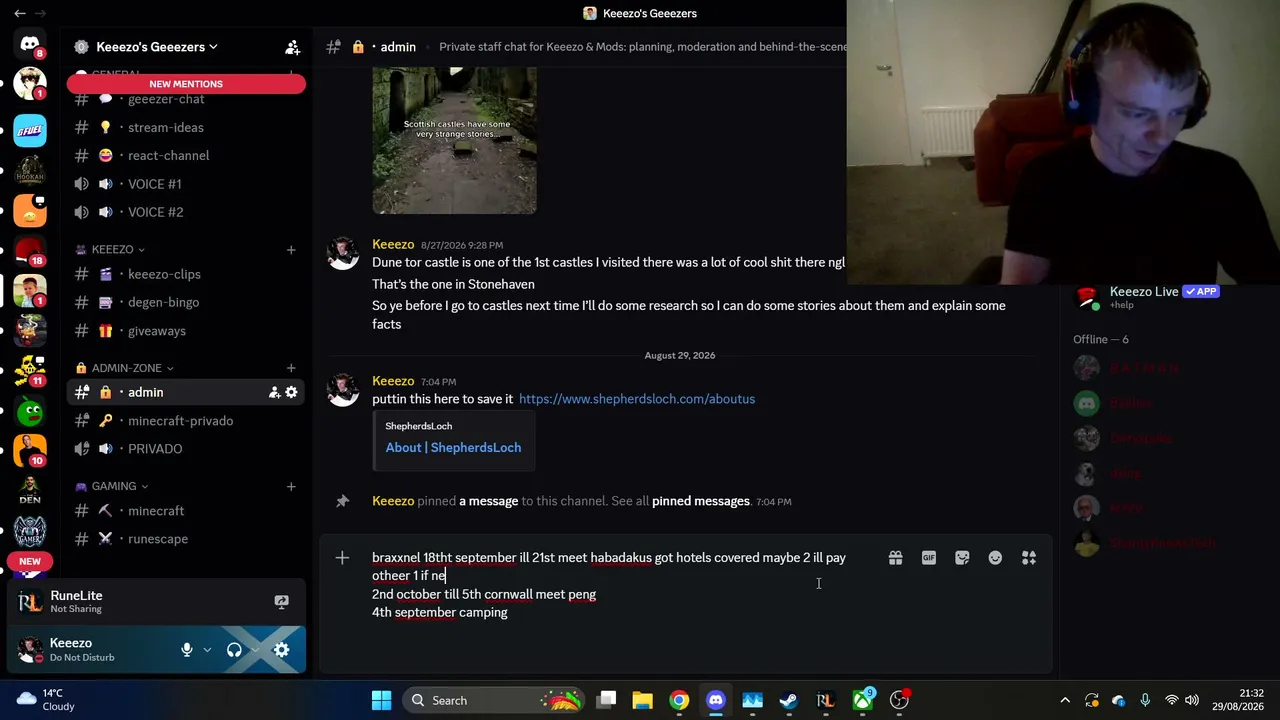The image size is (1280, 720).
Task: Open the emoji picker
Action: pos(995,558)
